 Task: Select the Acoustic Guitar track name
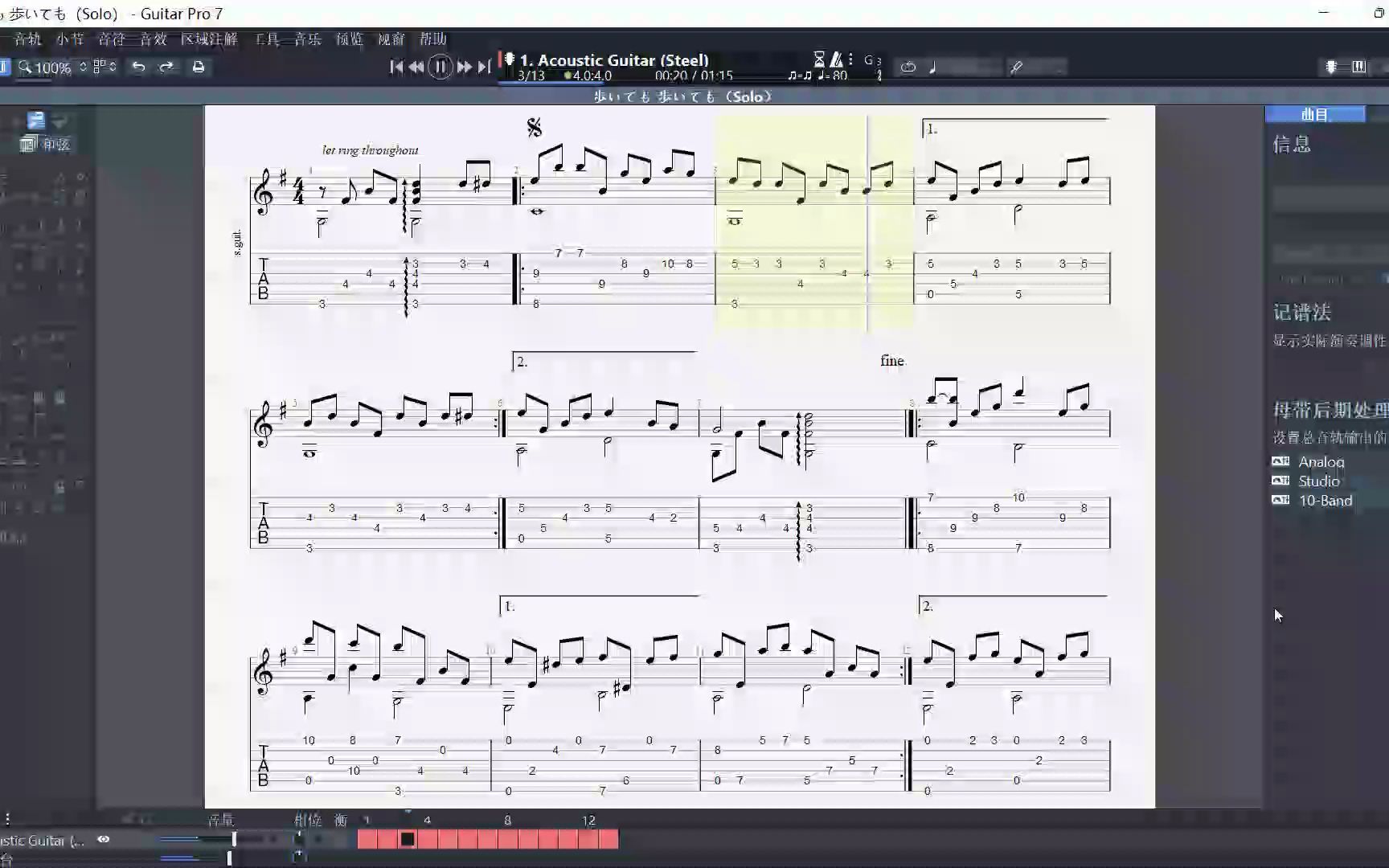point(43,840)
